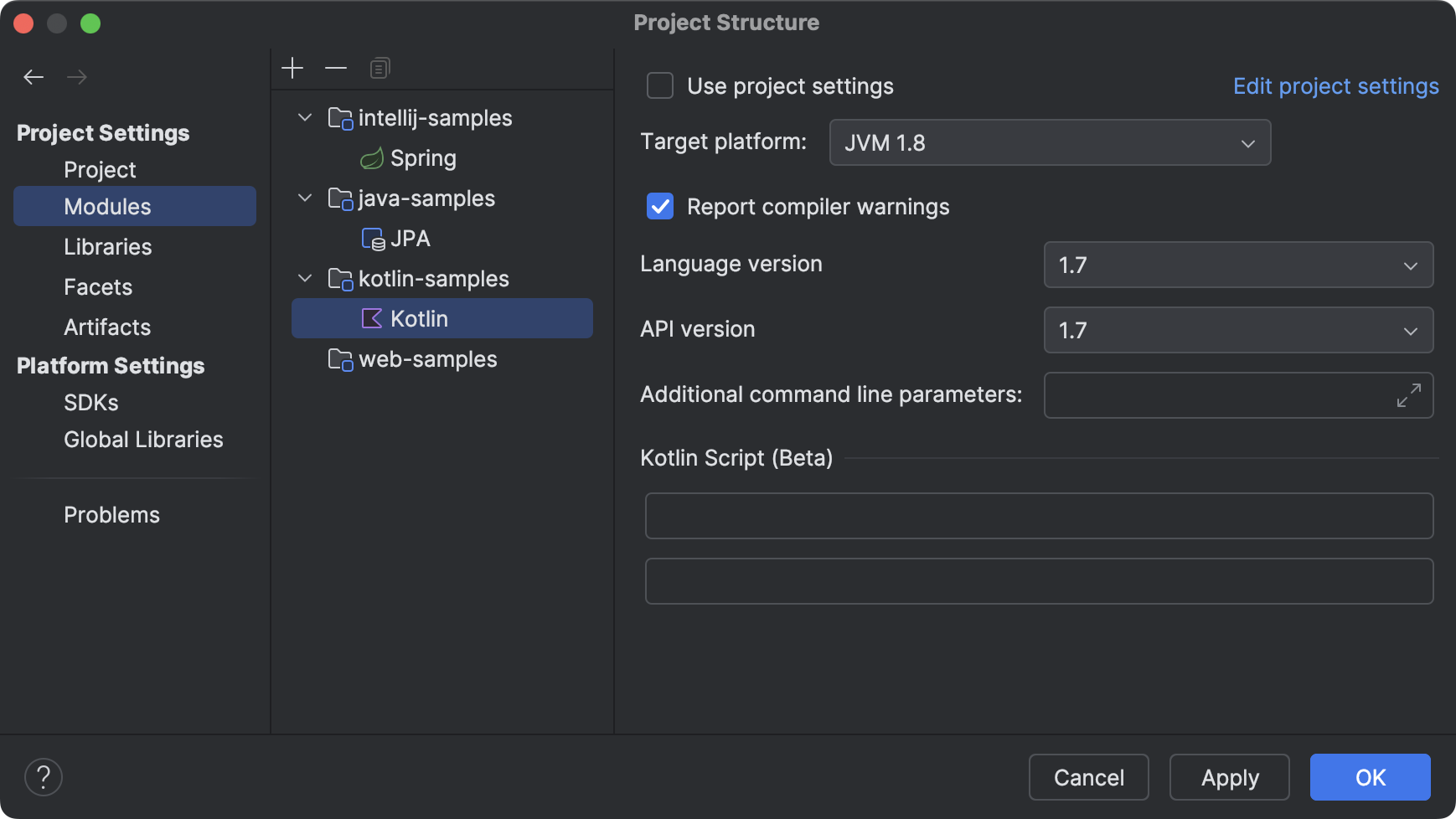Open help via the question mark icon
Viewport: 1456px width, 819px height.
[x=44, y=776]
